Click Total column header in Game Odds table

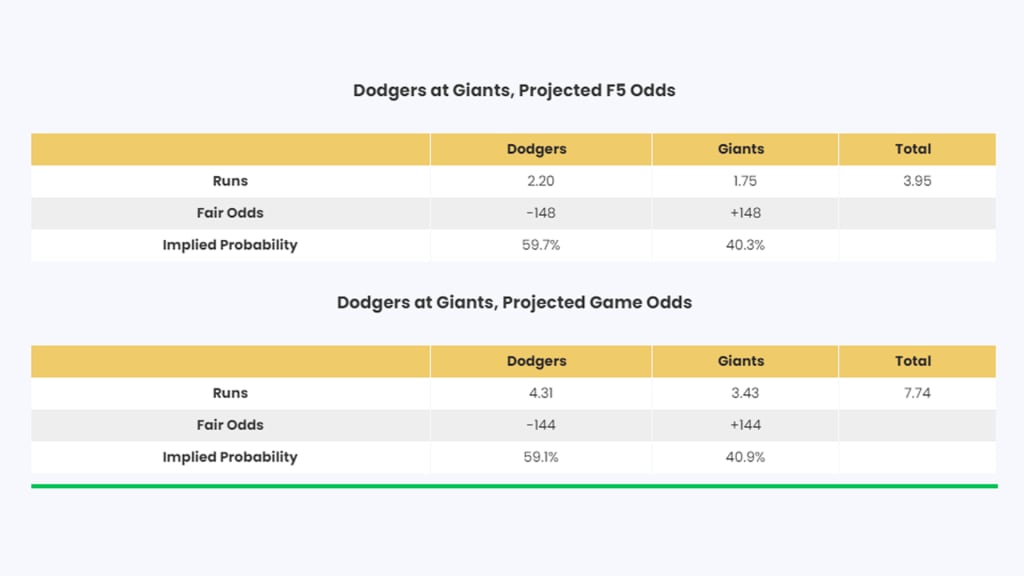[x=913, y=361]
